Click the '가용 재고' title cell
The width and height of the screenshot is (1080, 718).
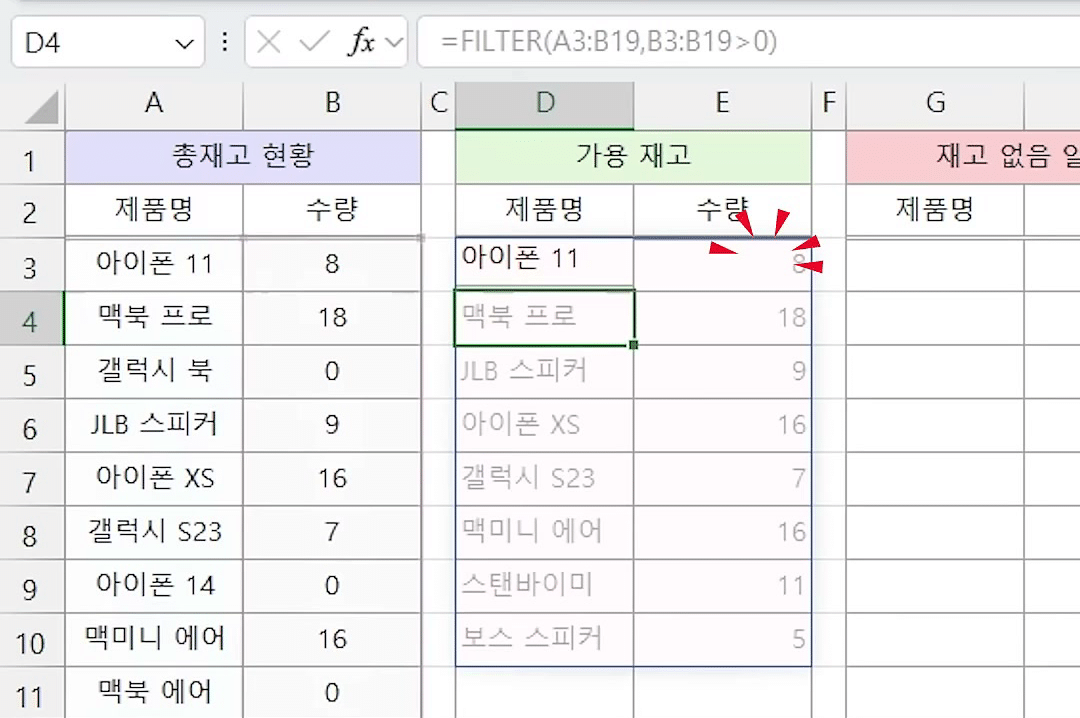pyautogui.click(x=633, y=157)
